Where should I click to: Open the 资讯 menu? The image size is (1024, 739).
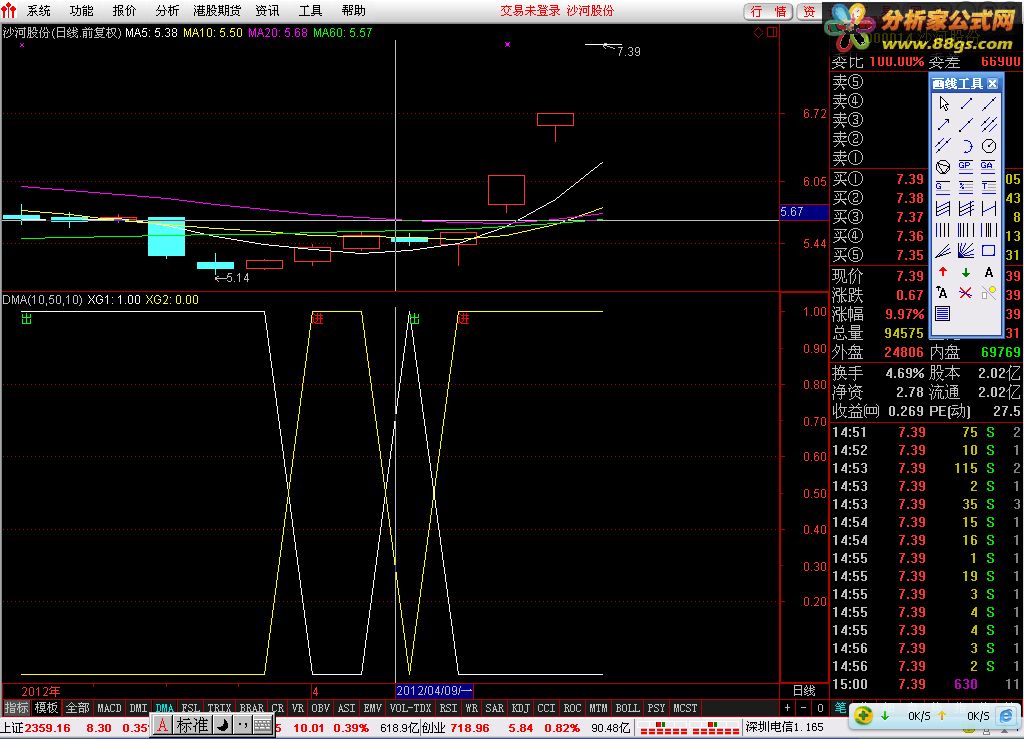(x=267, y=10)
